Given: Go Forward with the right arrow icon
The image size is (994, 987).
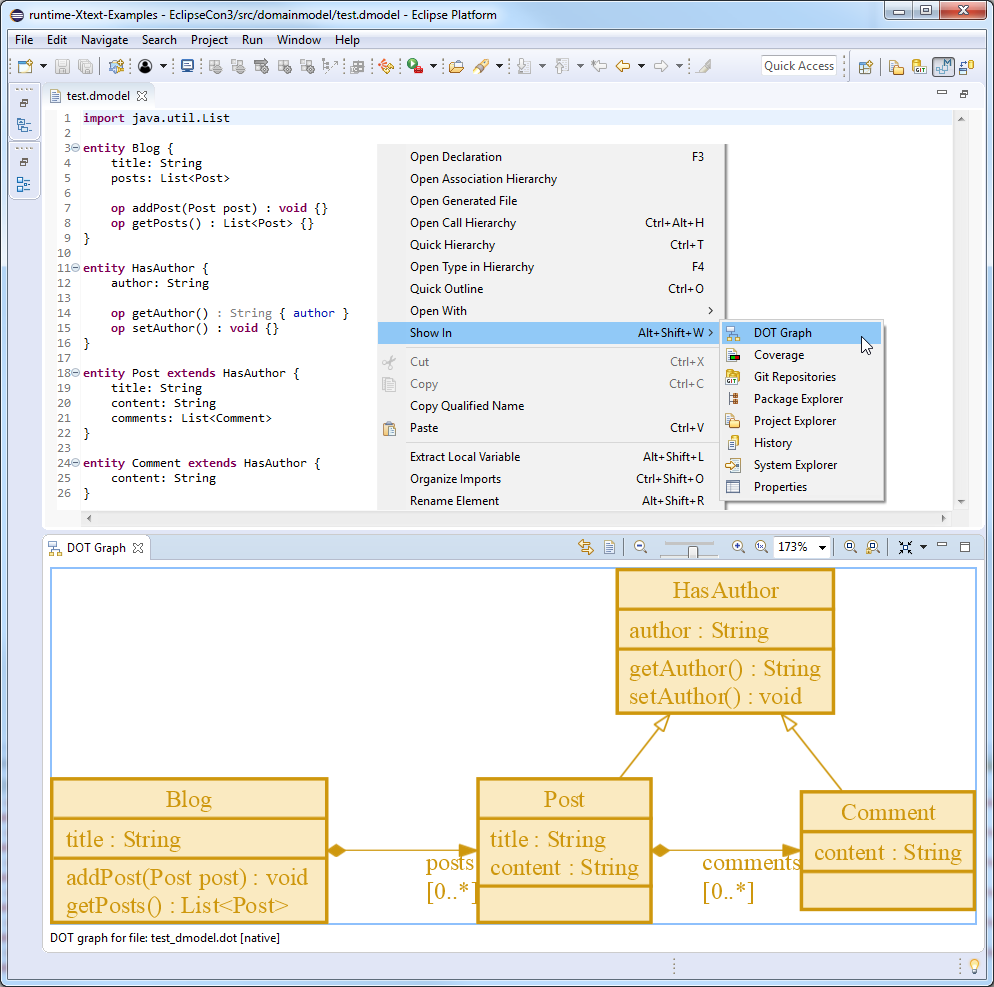Looking at the screenshot, I should 661,66.
